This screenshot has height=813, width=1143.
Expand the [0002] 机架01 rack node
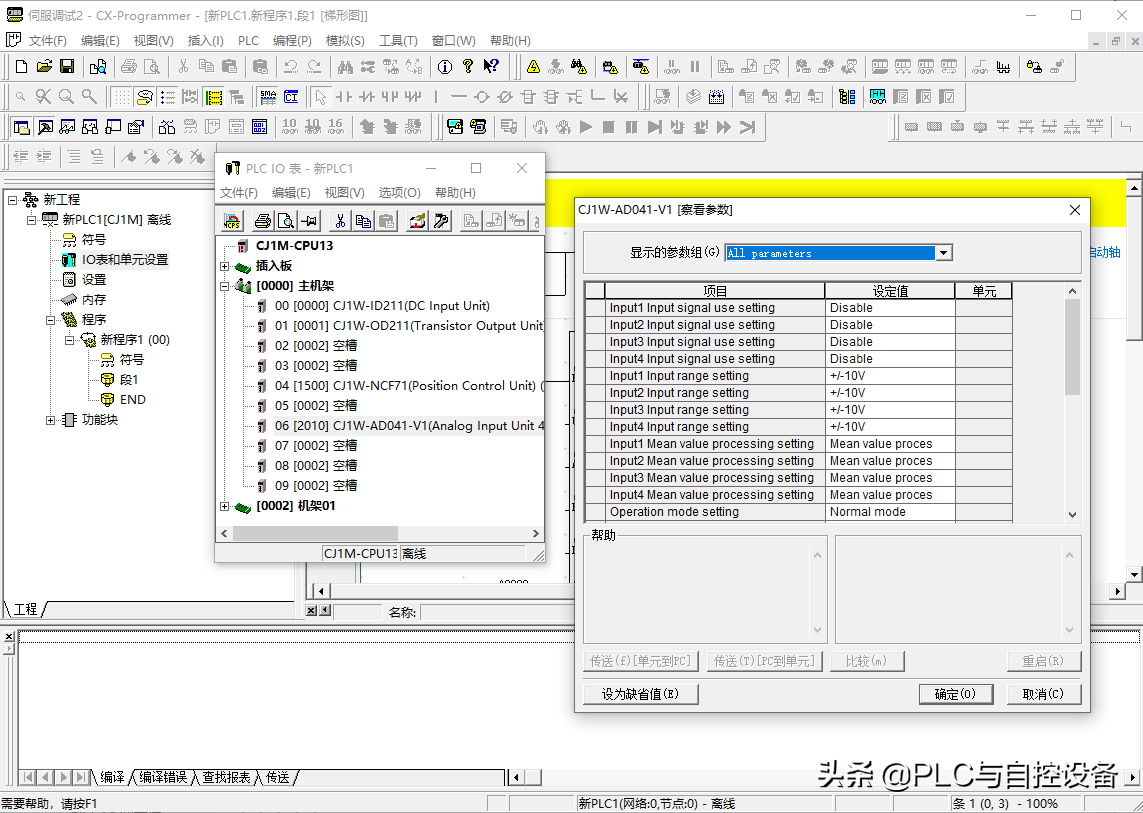224,506
